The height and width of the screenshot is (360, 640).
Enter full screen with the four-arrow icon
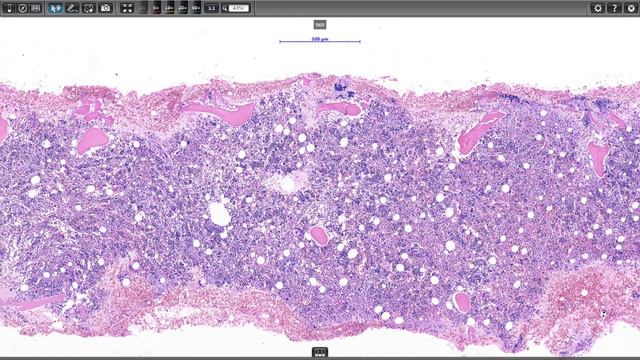127,8
